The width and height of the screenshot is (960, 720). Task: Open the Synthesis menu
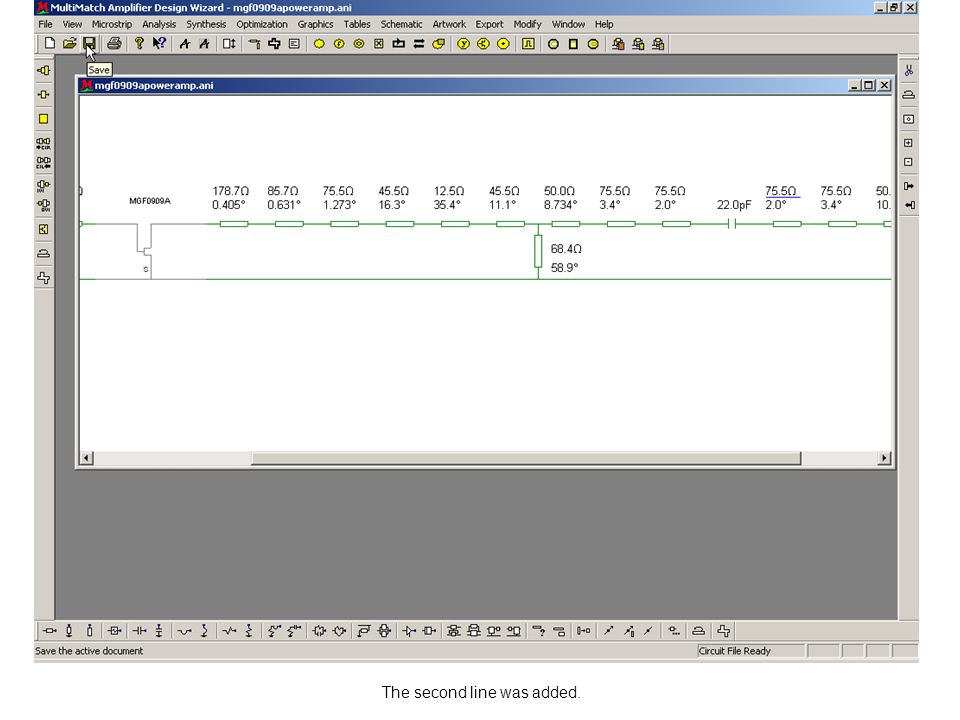click(206, 24)
